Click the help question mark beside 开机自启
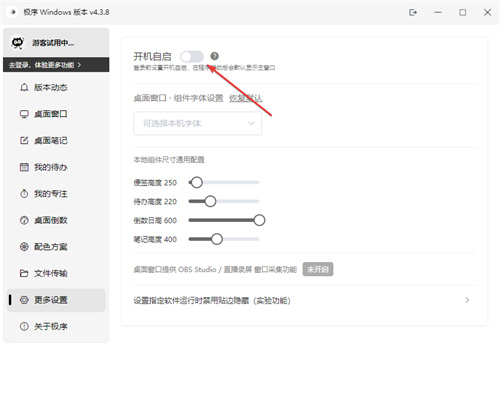 point(214,56)
